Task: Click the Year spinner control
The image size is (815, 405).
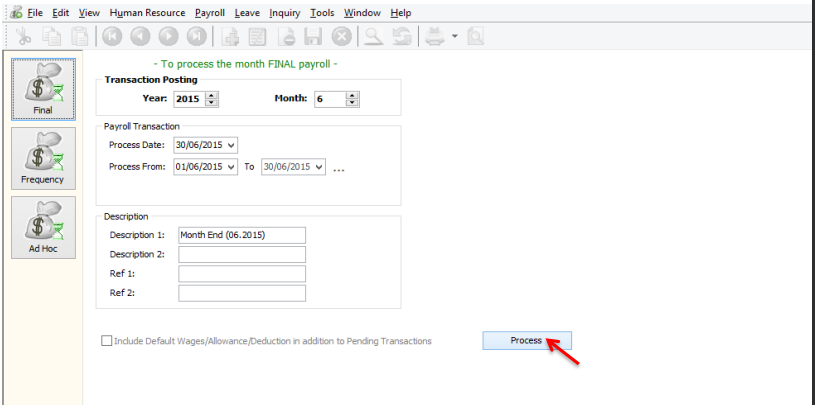Action: pyautogui.click(x=211, y=99)
